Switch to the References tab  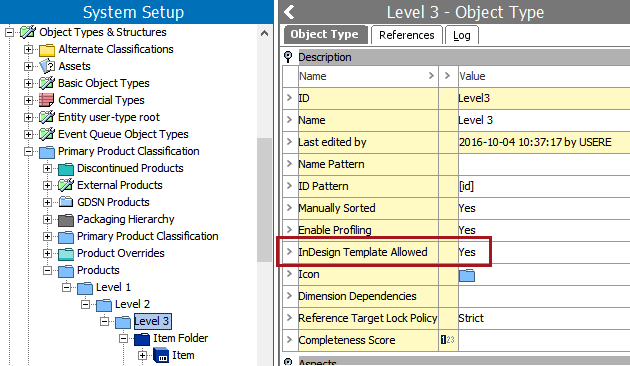coord(407,35)
